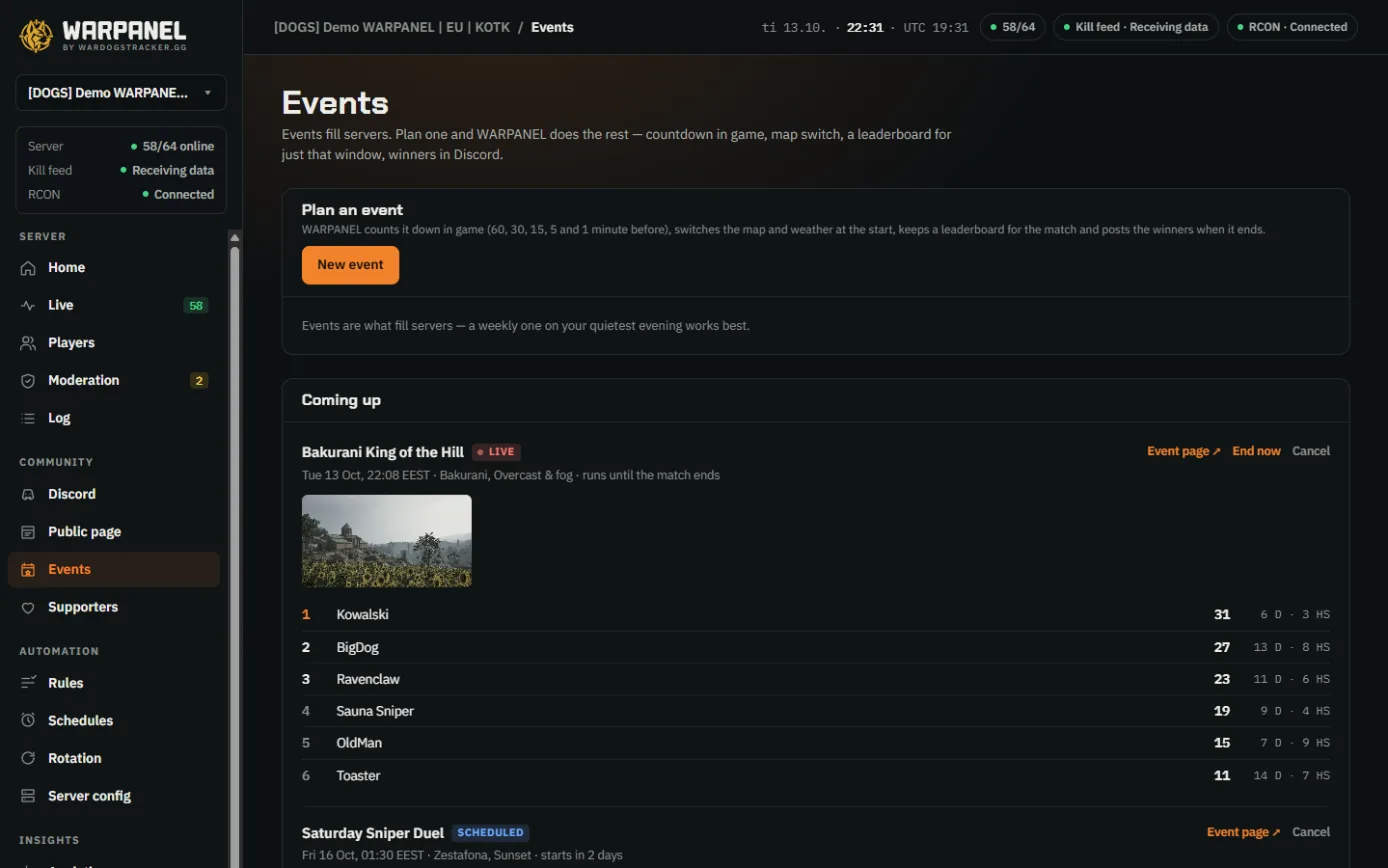End the Bakurani King of the Hill event now

click(1256, 451)
